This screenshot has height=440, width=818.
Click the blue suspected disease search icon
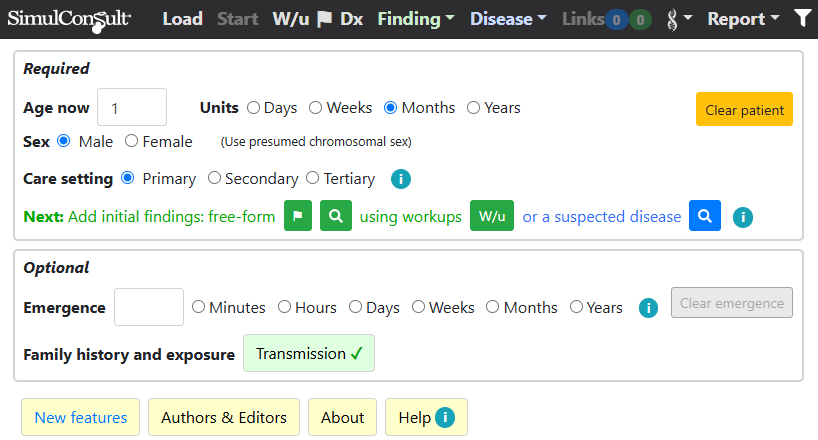pos(705,216)
